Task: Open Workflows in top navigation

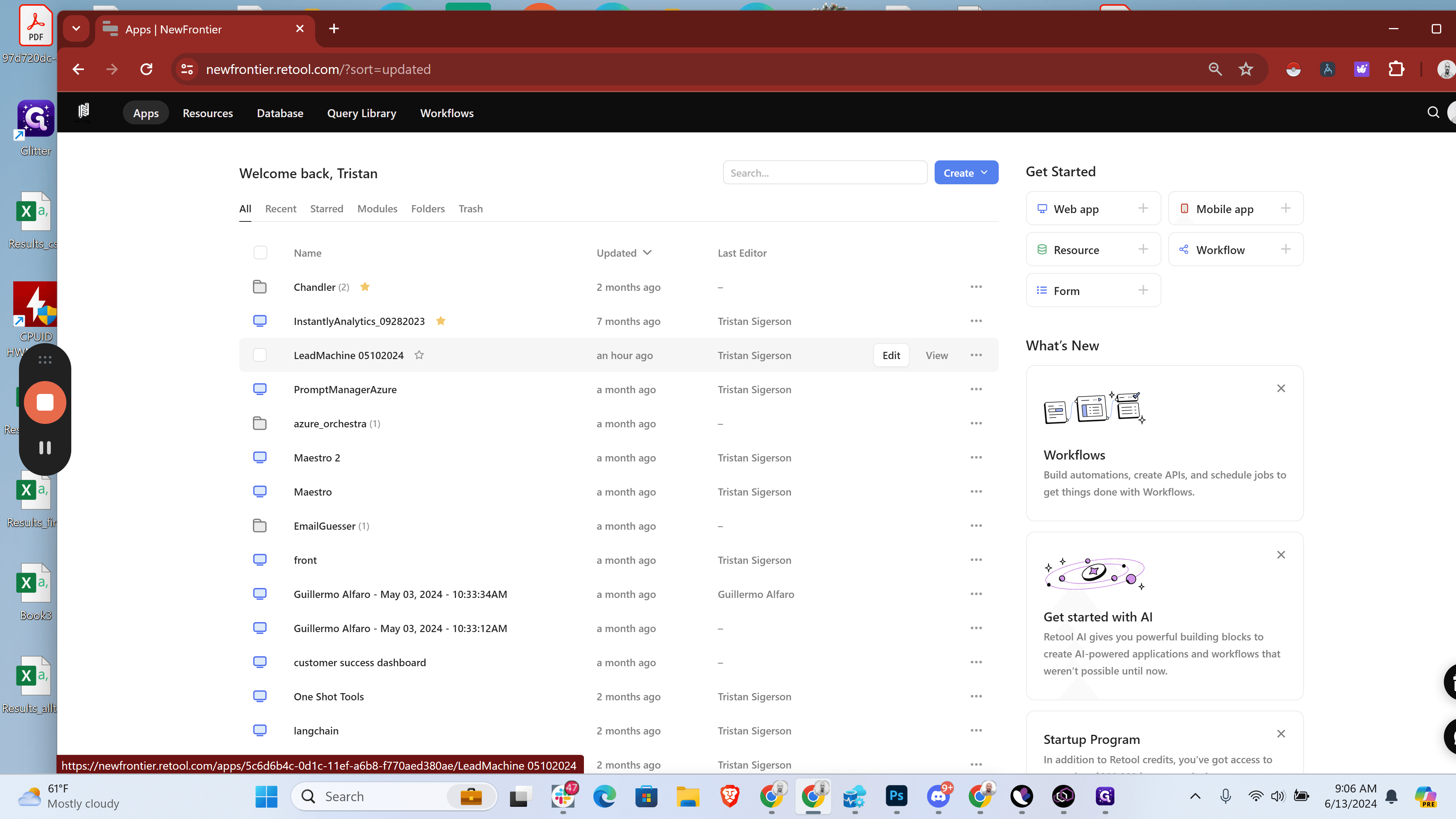Action: pyautogui.click(x=447, y=113)
